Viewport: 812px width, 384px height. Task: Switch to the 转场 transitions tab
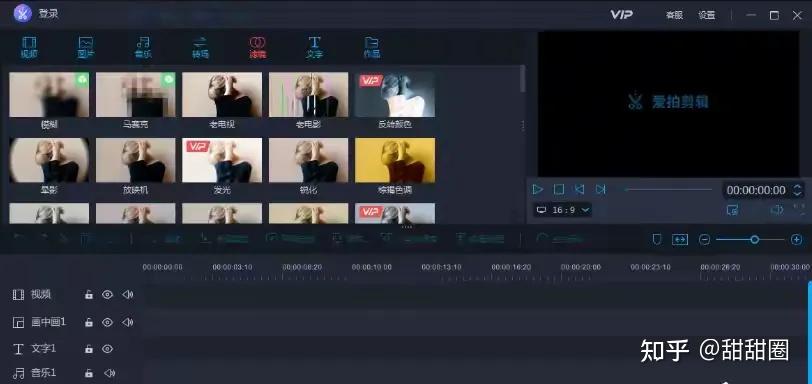200,47
